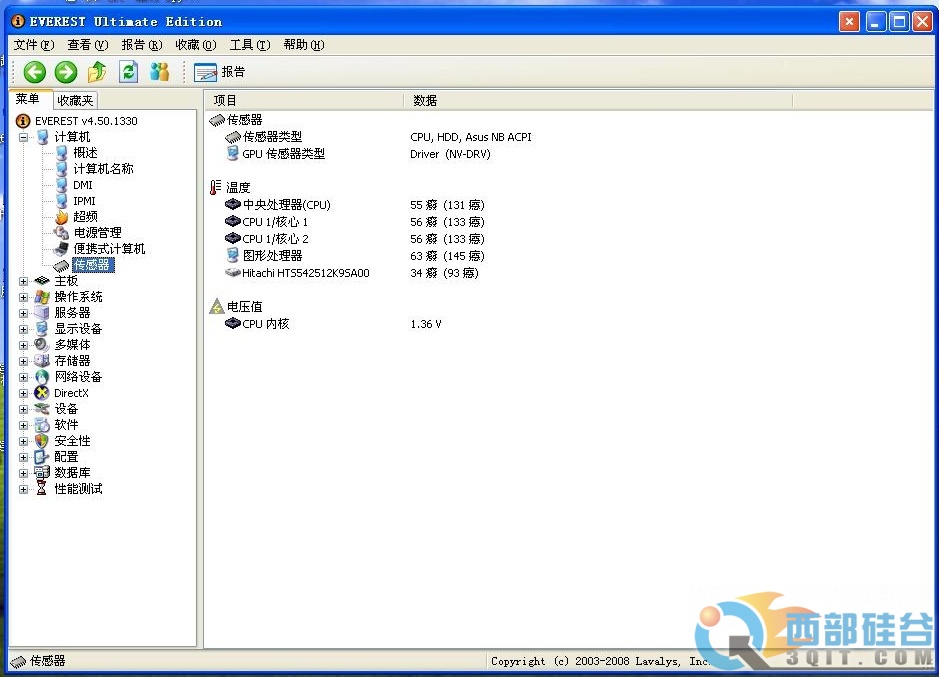Select the IPMI tree item

[x=84, y=201]
